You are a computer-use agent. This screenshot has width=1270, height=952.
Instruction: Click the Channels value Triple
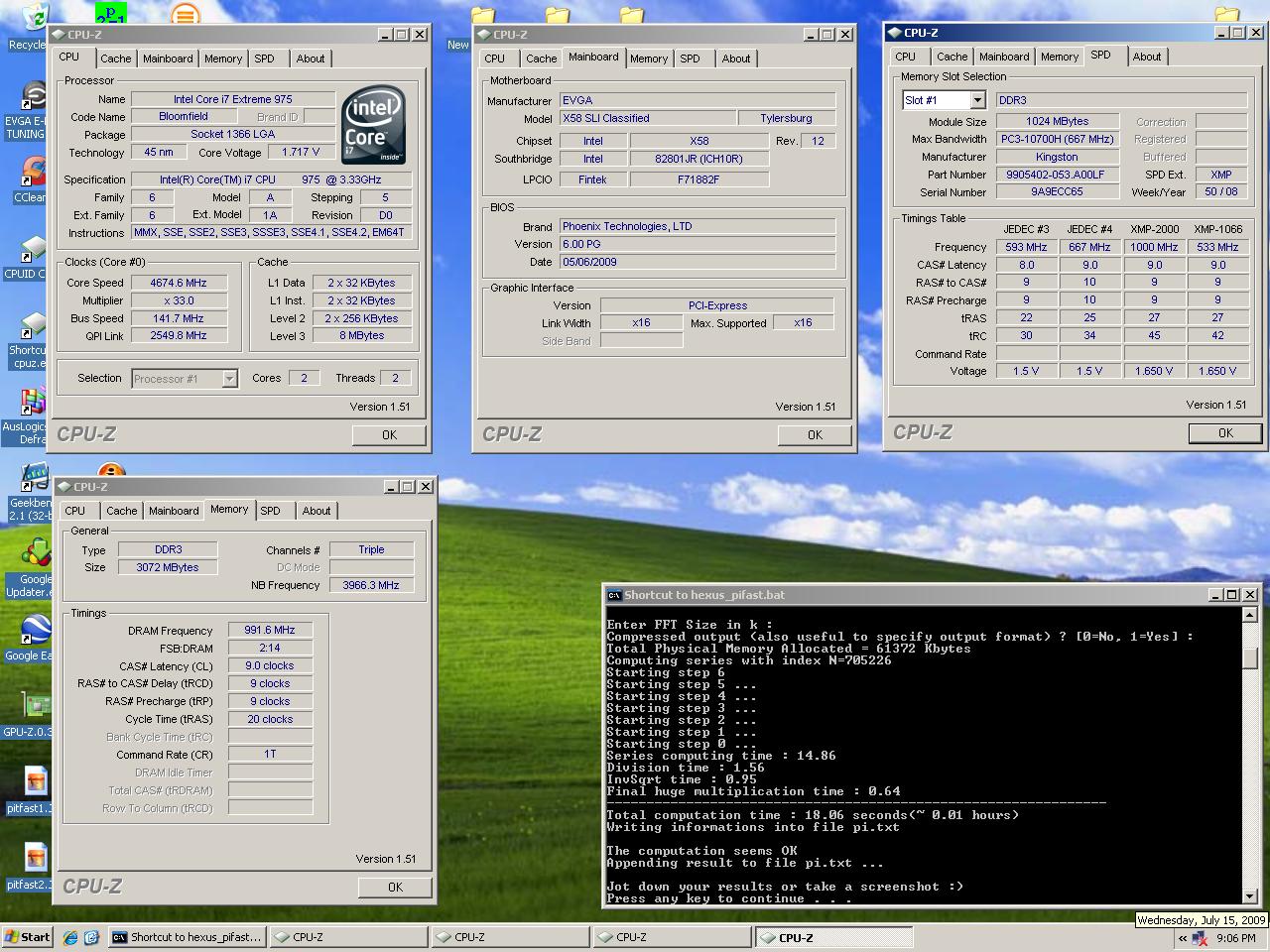(371, 549)
